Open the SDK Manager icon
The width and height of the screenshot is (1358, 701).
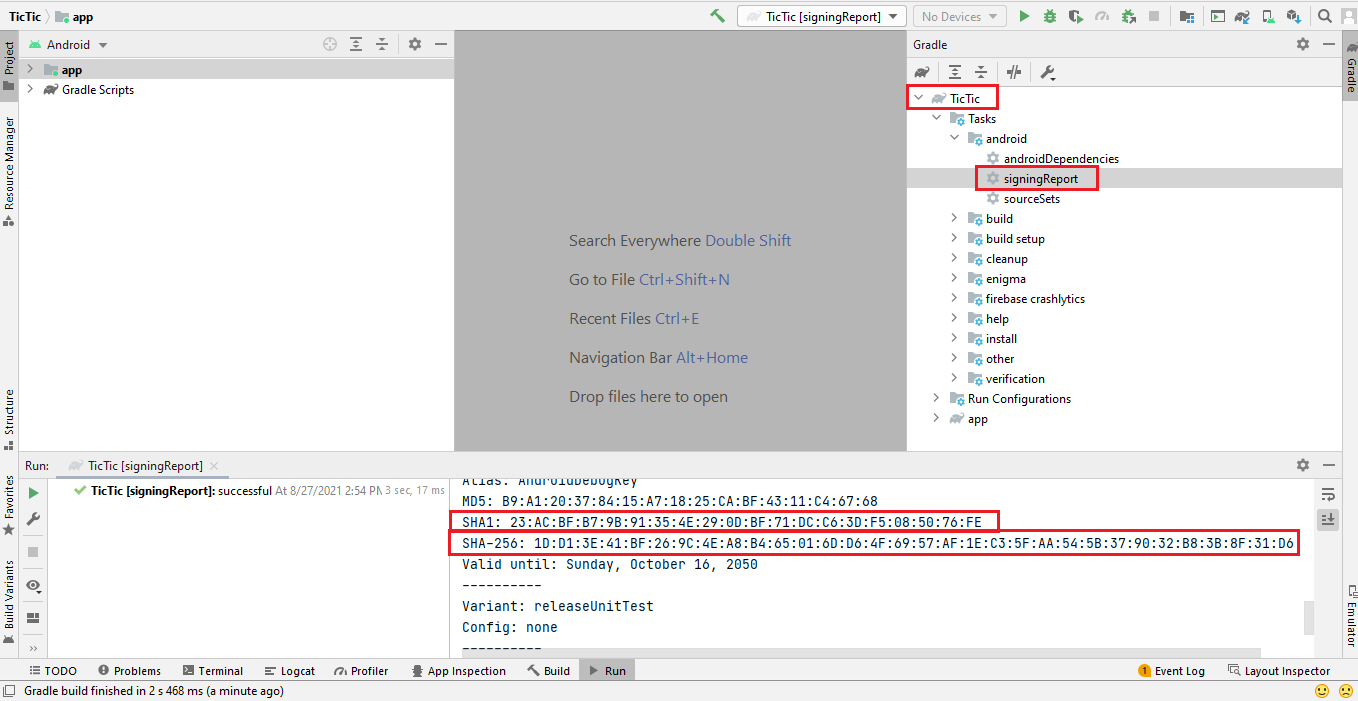(x=1294, y=16)
